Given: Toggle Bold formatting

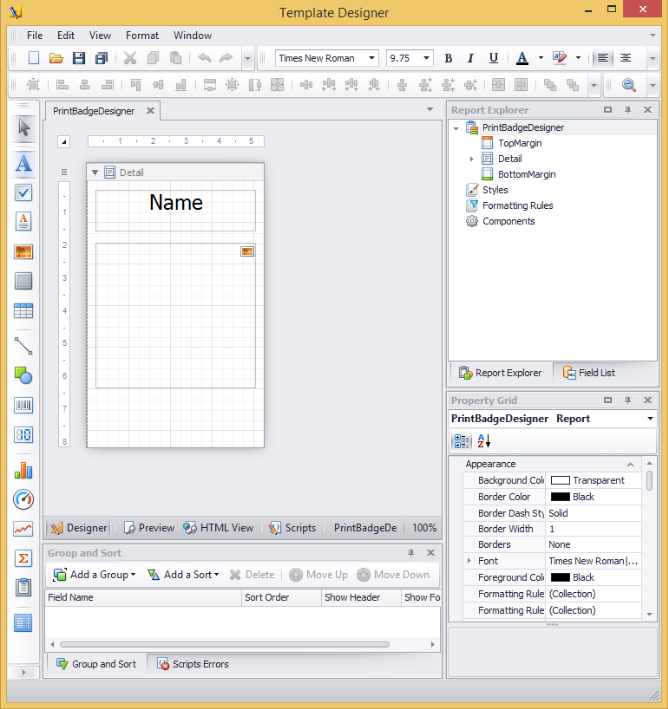Looking at the screenshot, I should pyautogui.click(x=448, y=58).
